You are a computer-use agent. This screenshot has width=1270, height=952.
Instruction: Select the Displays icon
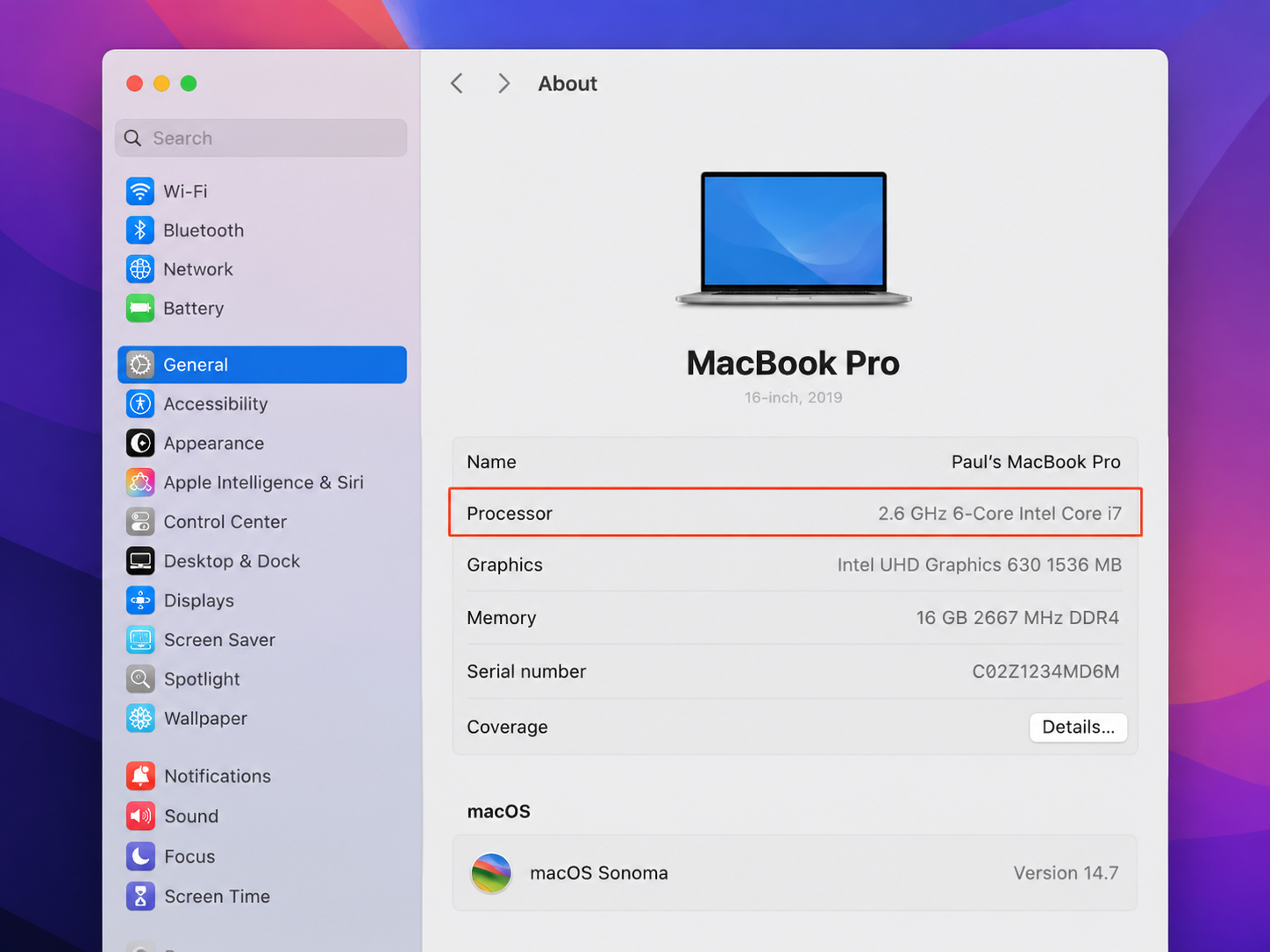140,600
